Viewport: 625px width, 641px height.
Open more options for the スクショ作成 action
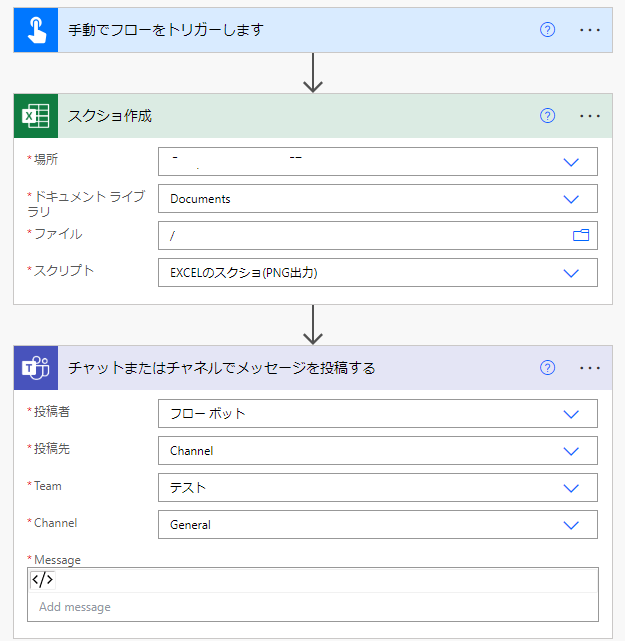click(x=590, y=116)
